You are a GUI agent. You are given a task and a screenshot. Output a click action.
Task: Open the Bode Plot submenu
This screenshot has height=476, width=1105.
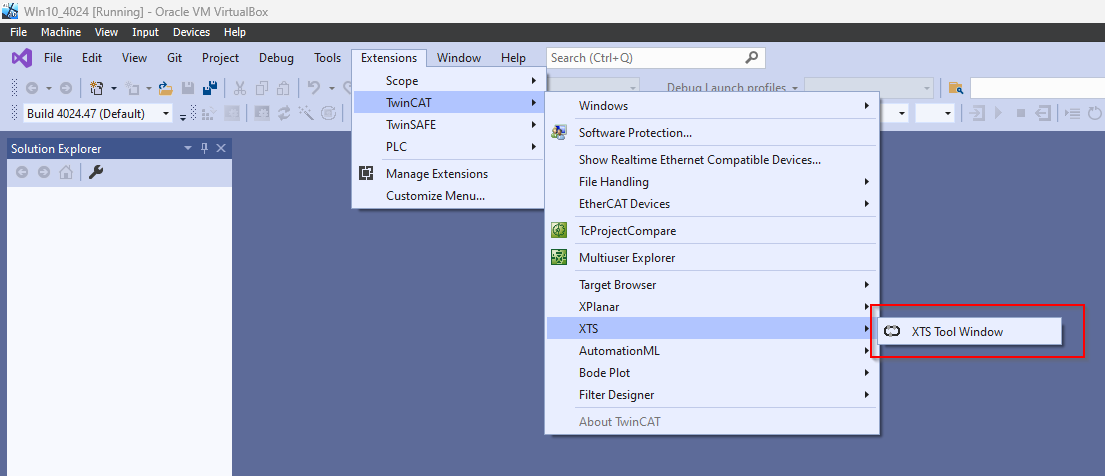coord(712,372)
